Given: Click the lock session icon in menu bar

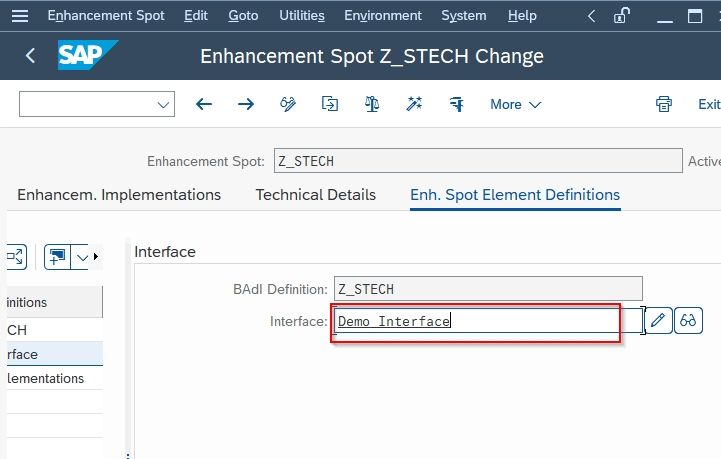Looking at the screenshot, I should pyautogui.click(x=621, y=16).
